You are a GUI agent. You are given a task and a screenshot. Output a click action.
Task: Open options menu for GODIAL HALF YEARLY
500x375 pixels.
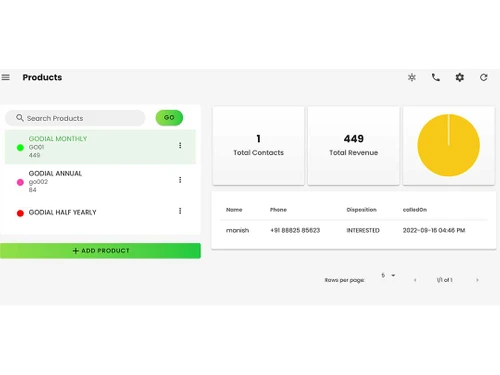180,211
